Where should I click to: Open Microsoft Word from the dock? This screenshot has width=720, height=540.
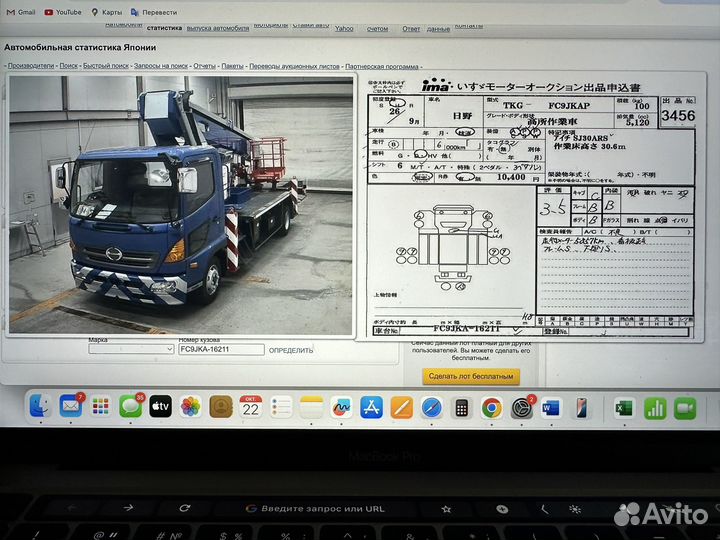551,408
